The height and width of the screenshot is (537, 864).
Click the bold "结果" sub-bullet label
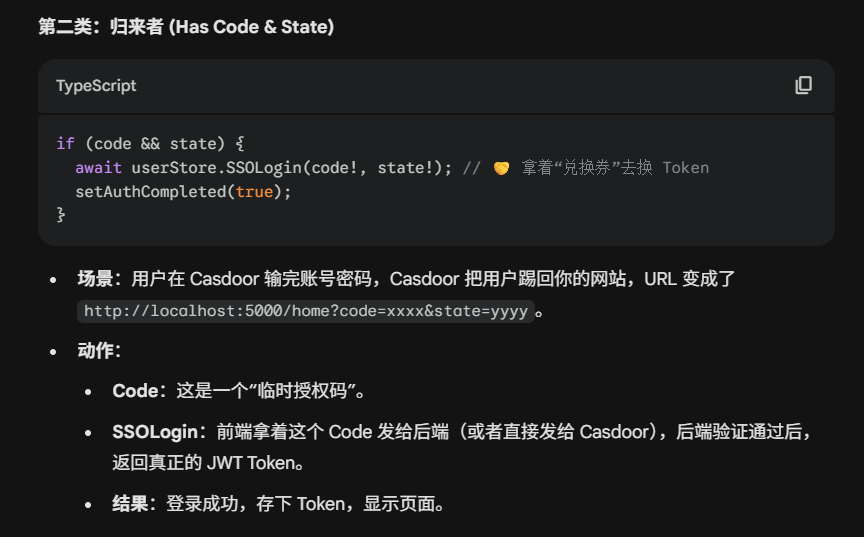[x=130, y=503]
